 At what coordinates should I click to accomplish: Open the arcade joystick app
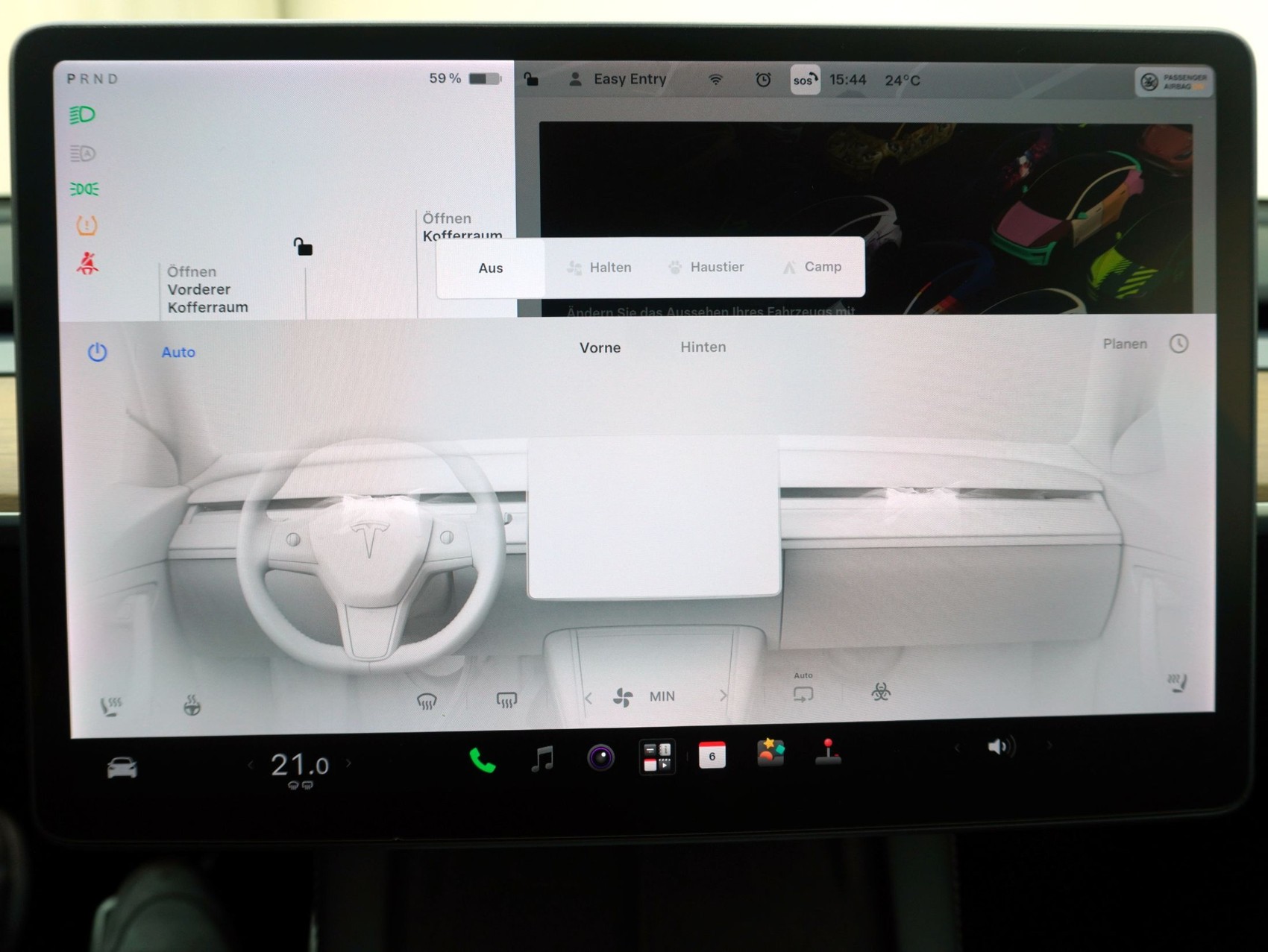point(828,751)
